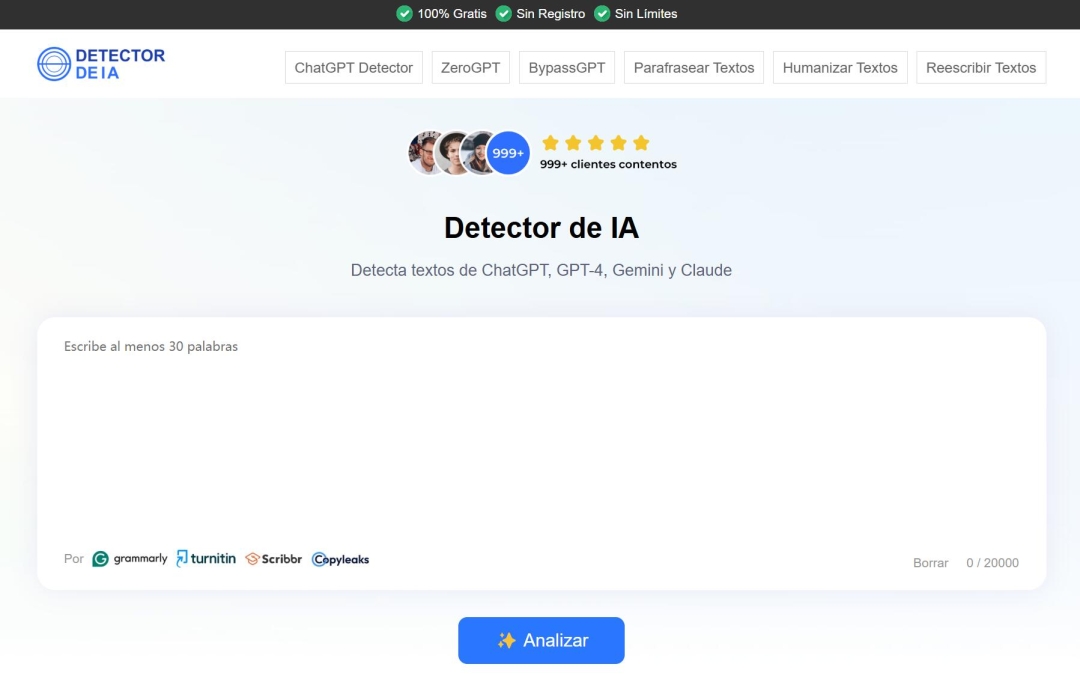Screen dimensions: 1080x685
Task: Click the Analizar button
Action: click(541, 640)
